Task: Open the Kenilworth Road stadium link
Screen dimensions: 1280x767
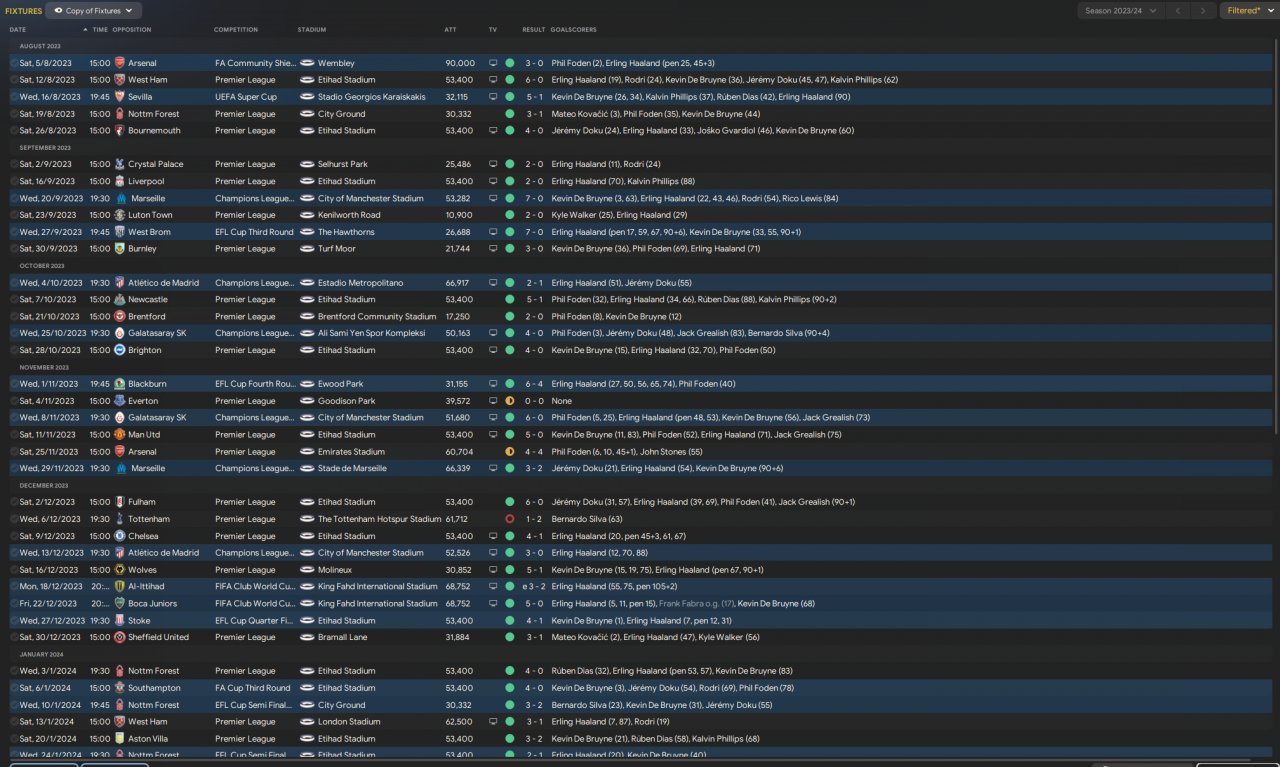Action: click(349, 215)
